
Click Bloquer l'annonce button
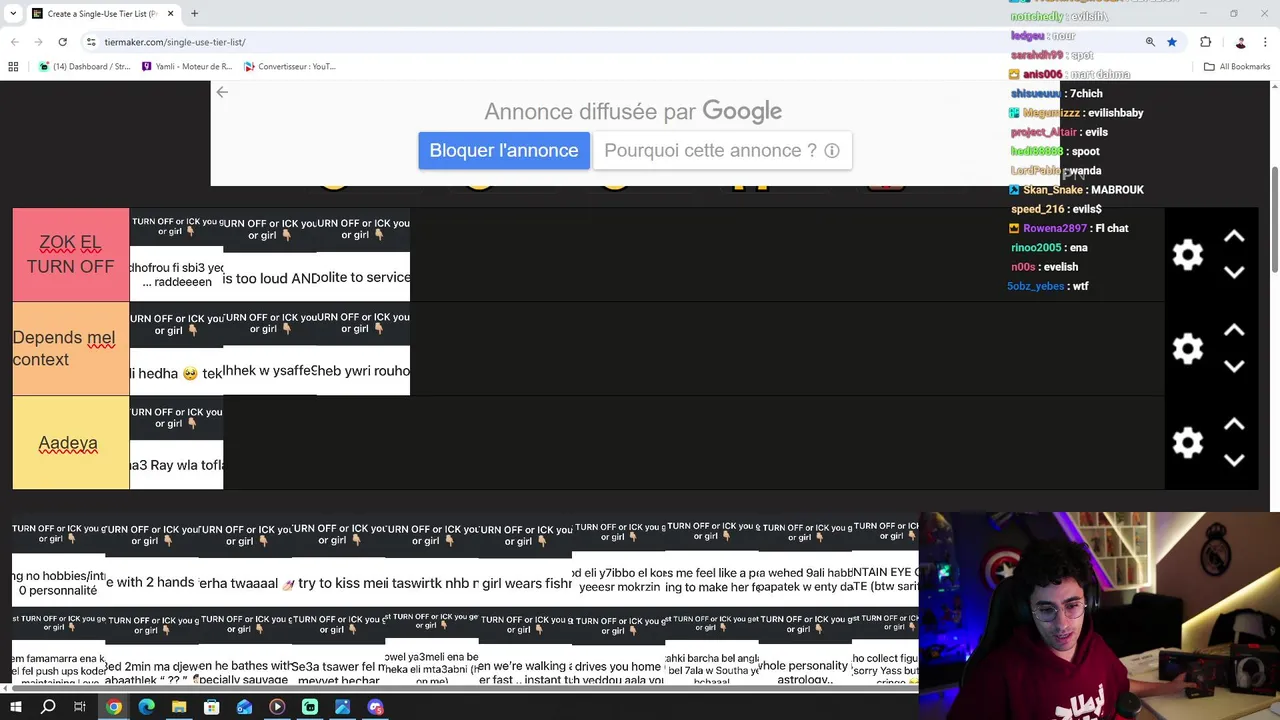[504, 150]
